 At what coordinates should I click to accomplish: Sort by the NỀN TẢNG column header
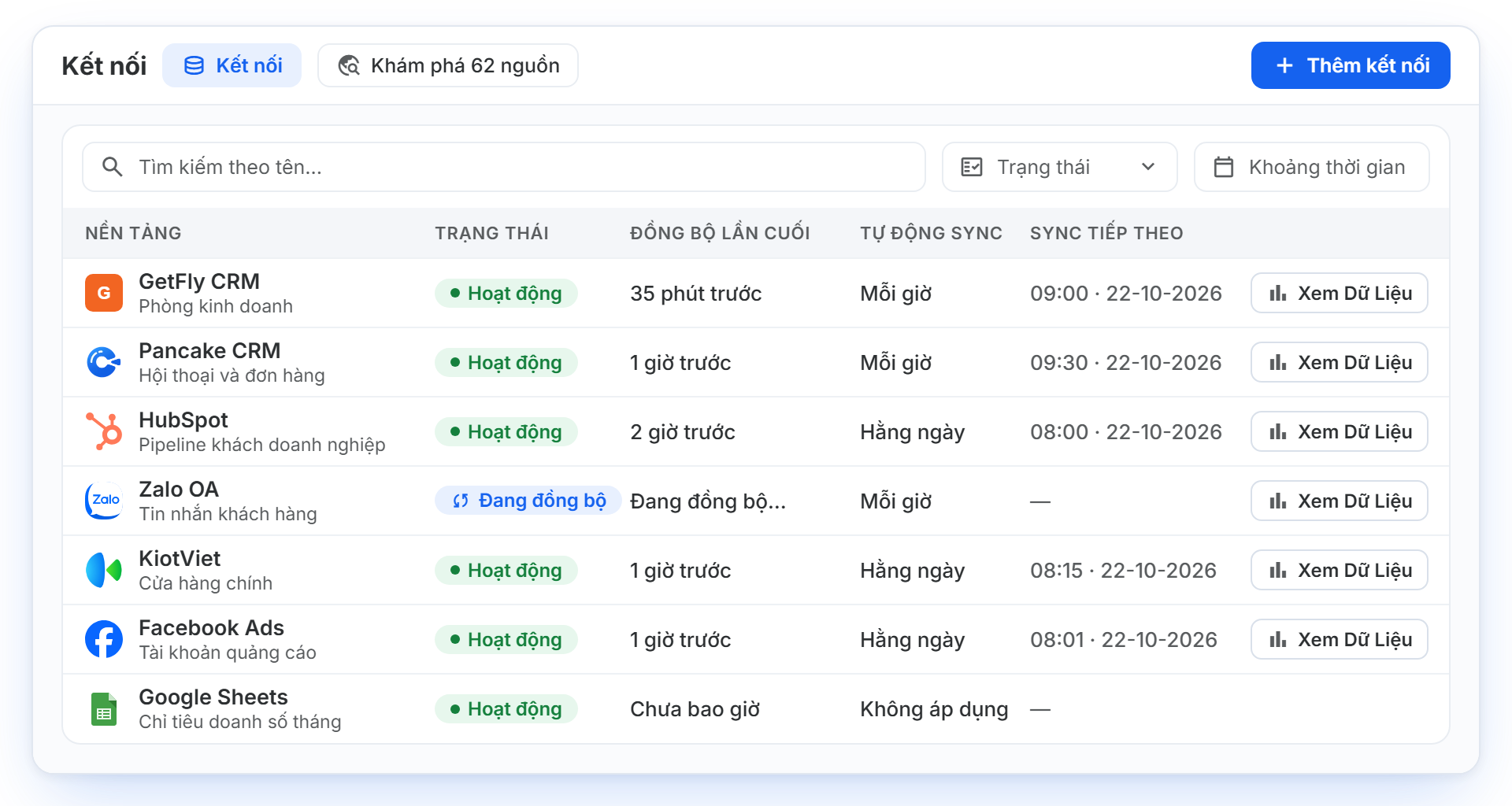click(x=133, y=233)
